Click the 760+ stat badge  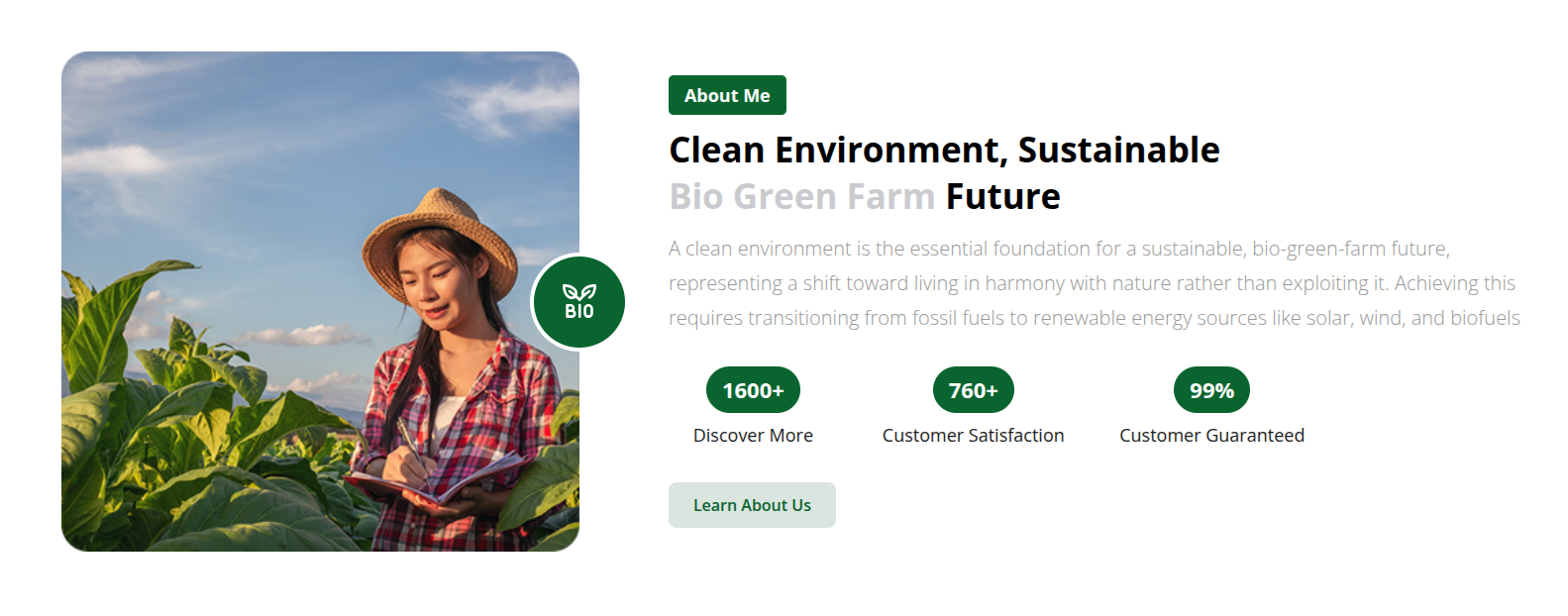[x=973, y=390]
